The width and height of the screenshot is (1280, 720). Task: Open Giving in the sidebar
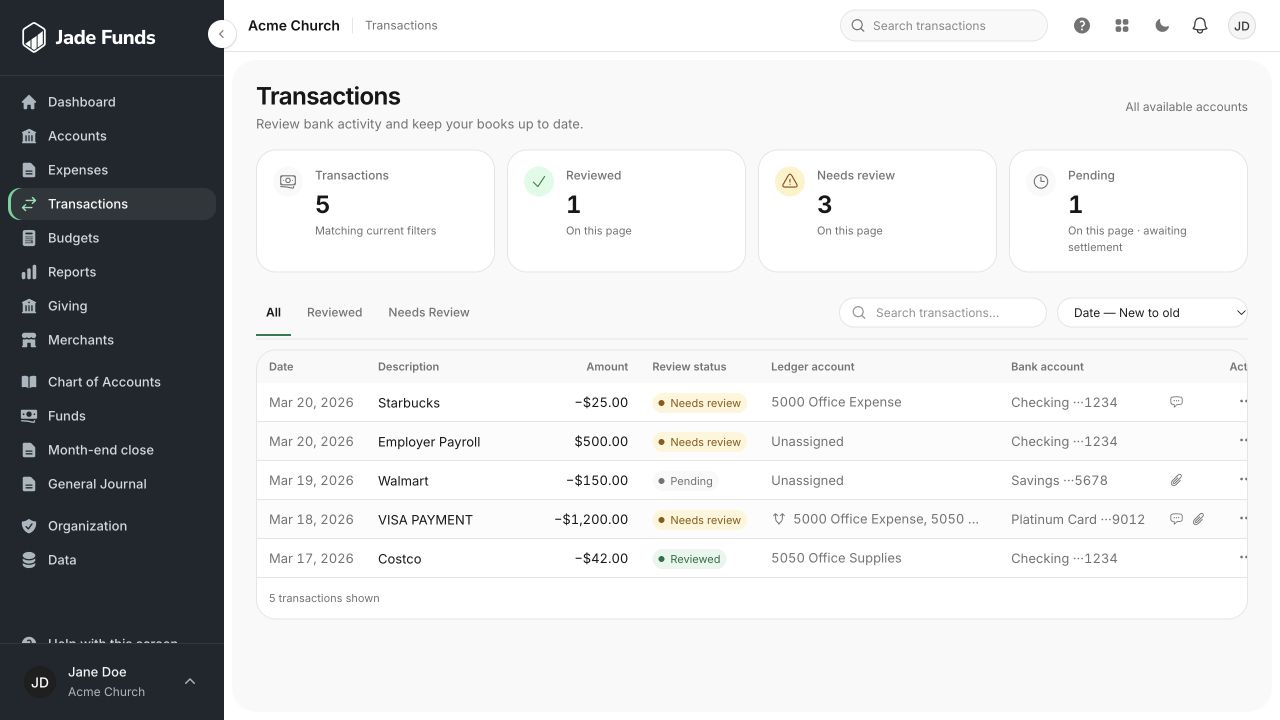coord(112,306)
